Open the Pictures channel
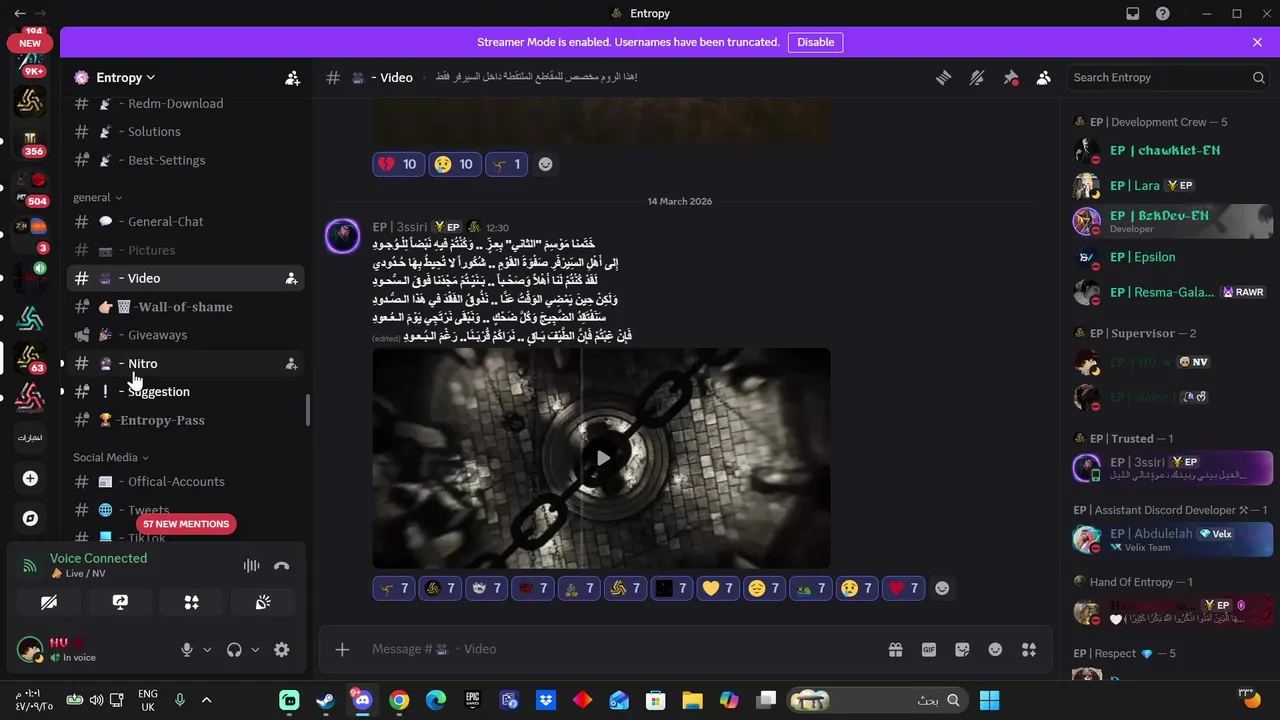Image resolution: width=1280 pixels, height=720 pixels. coord(186,250)
